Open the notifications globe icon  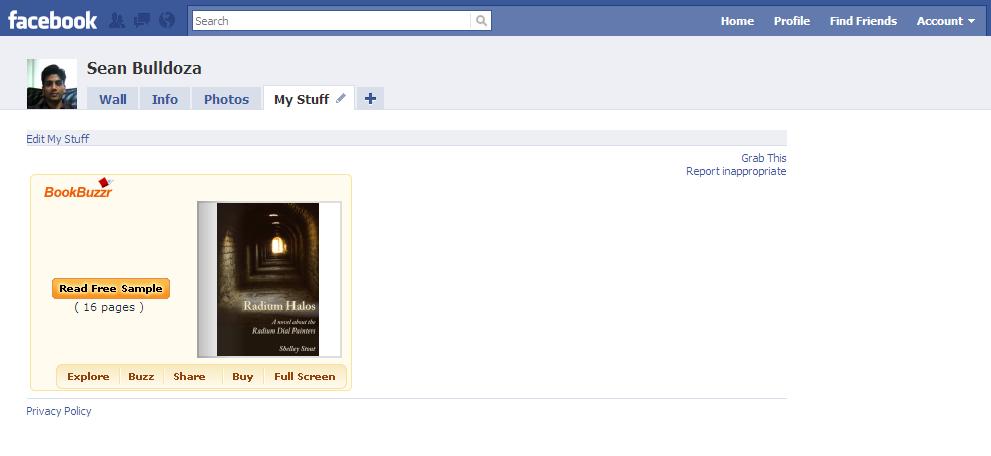(x=167, y=21)
